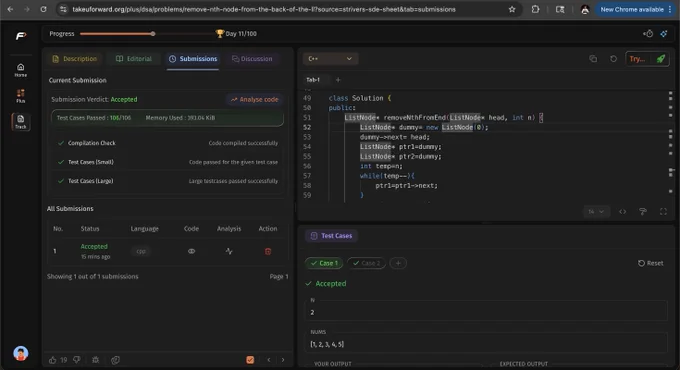Image resolution: width=680 pixels, height=370 pixels.
Task: Add a new editor tab with plus
Action: click(338, 80)
